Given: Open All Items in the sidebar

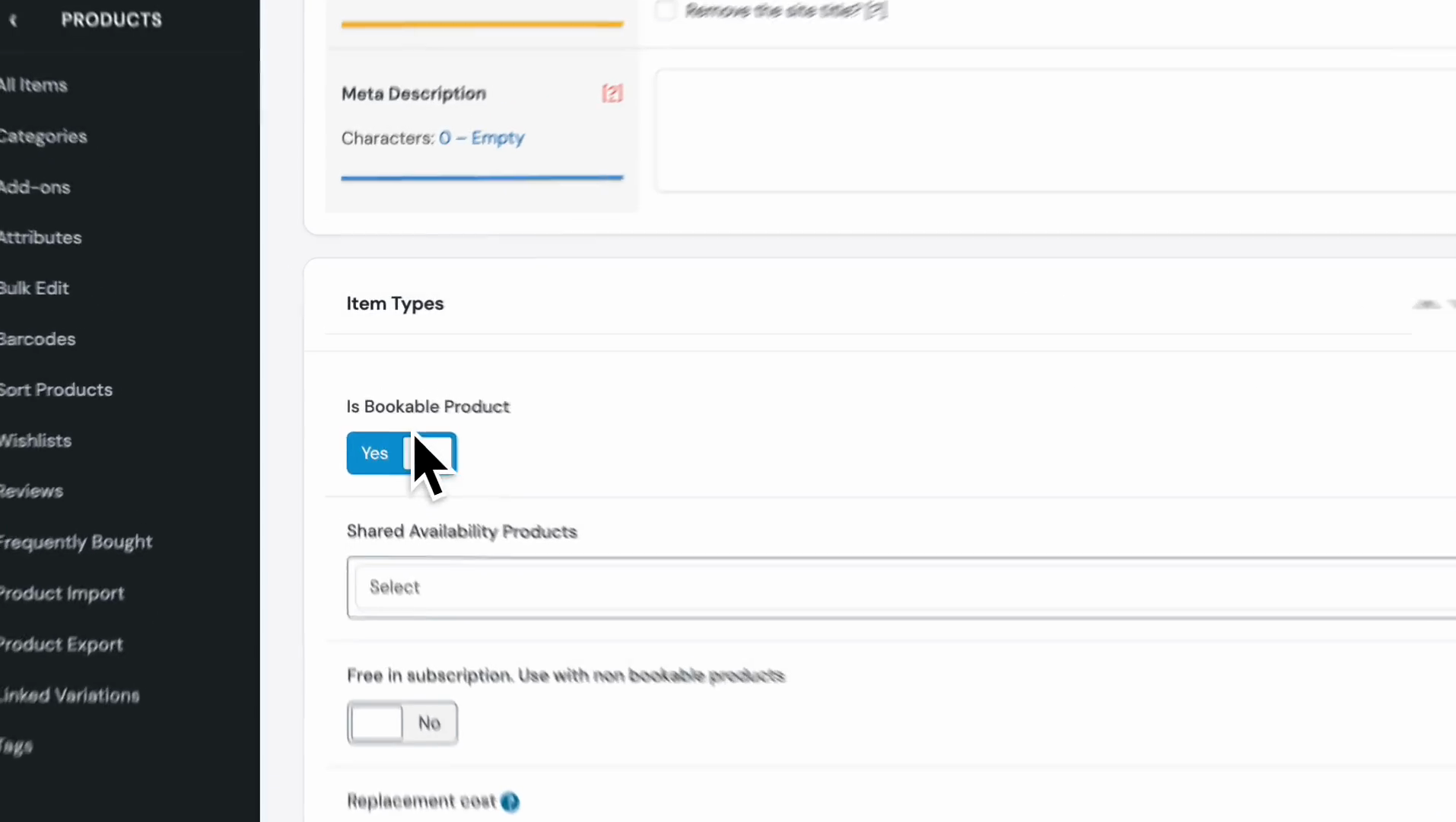Looking at the screenshot, I should (33, 85).
